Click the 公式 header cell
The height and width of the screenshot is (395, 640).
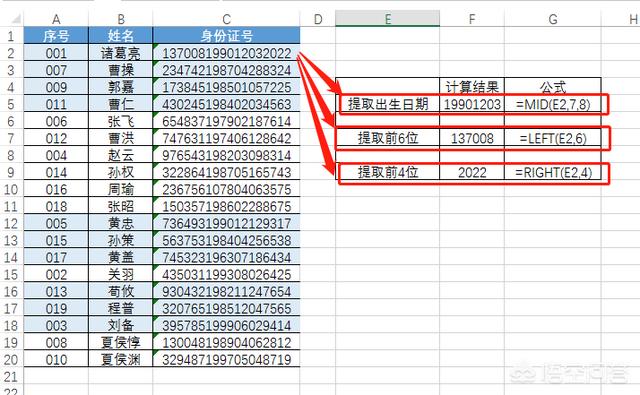[x=553, y=86]
